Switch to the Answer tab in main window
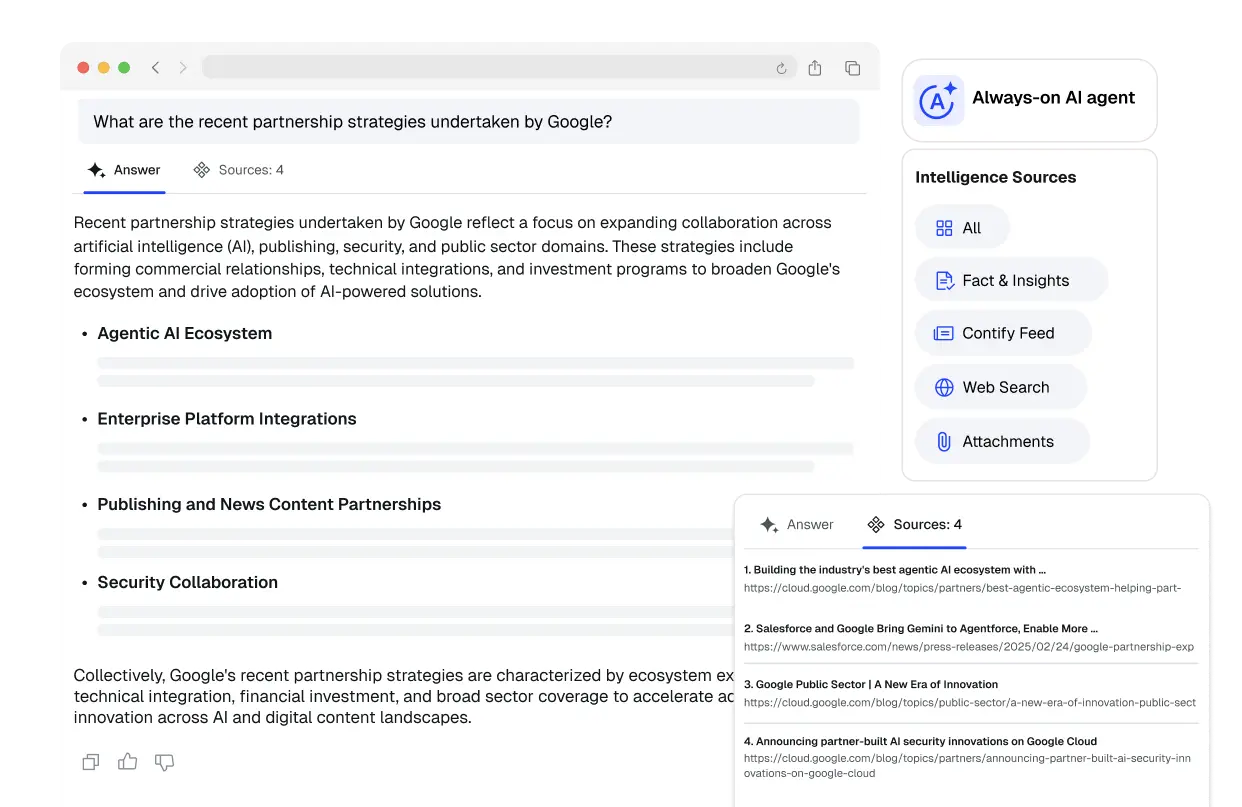 (x=124, y=170)
